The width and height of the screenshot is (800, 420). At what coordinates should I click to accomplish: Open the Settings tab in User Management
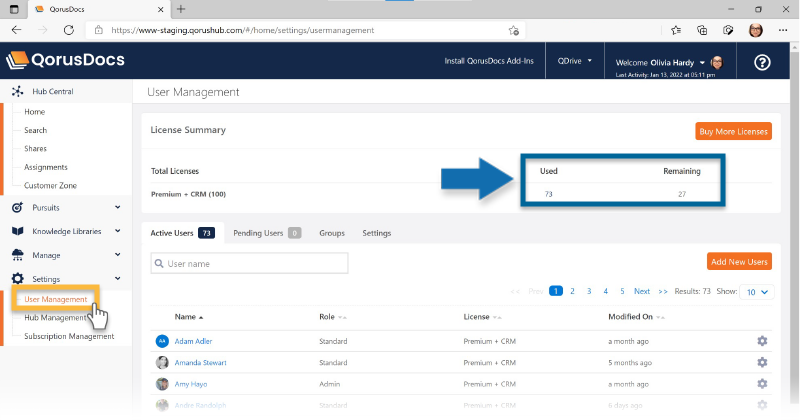(x=377, y=233)
